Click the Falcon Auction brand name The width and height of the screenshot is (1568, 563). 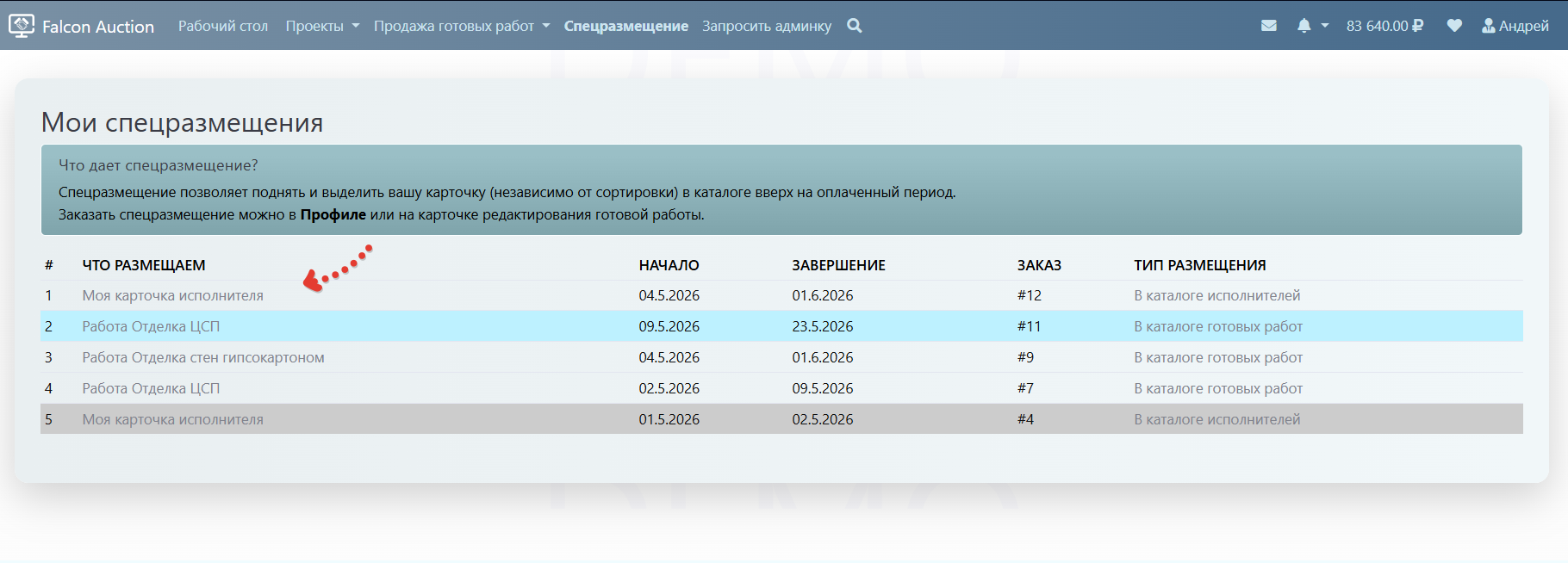98,27
